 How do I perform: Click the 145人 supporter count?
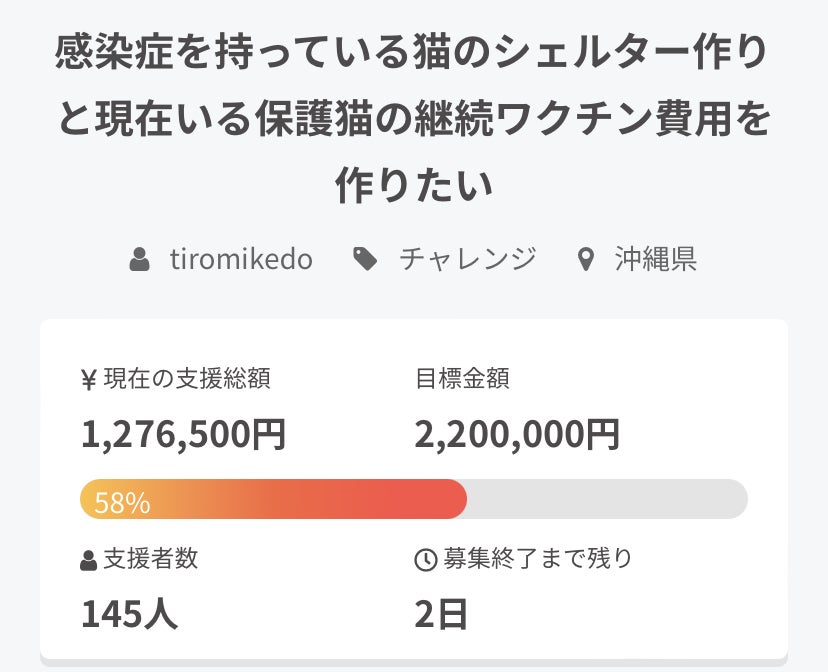[x=129, y=614]
